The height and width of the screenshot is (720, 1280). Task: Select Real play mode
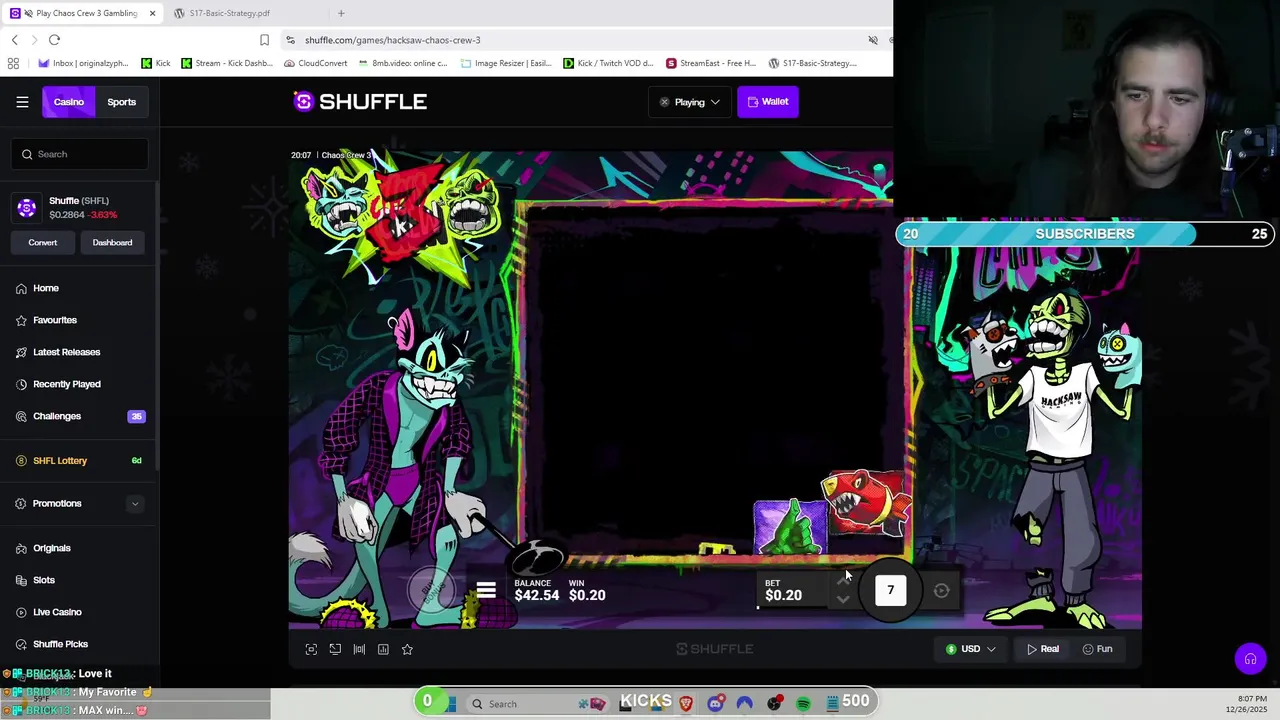(1043, 649)
